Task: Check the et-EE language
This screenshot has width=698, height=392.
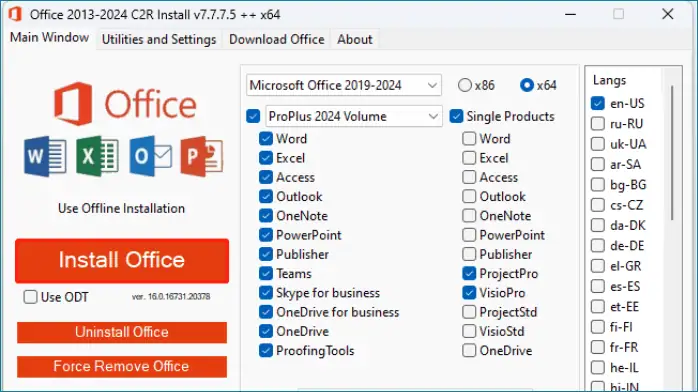Action: coord(597,307)
